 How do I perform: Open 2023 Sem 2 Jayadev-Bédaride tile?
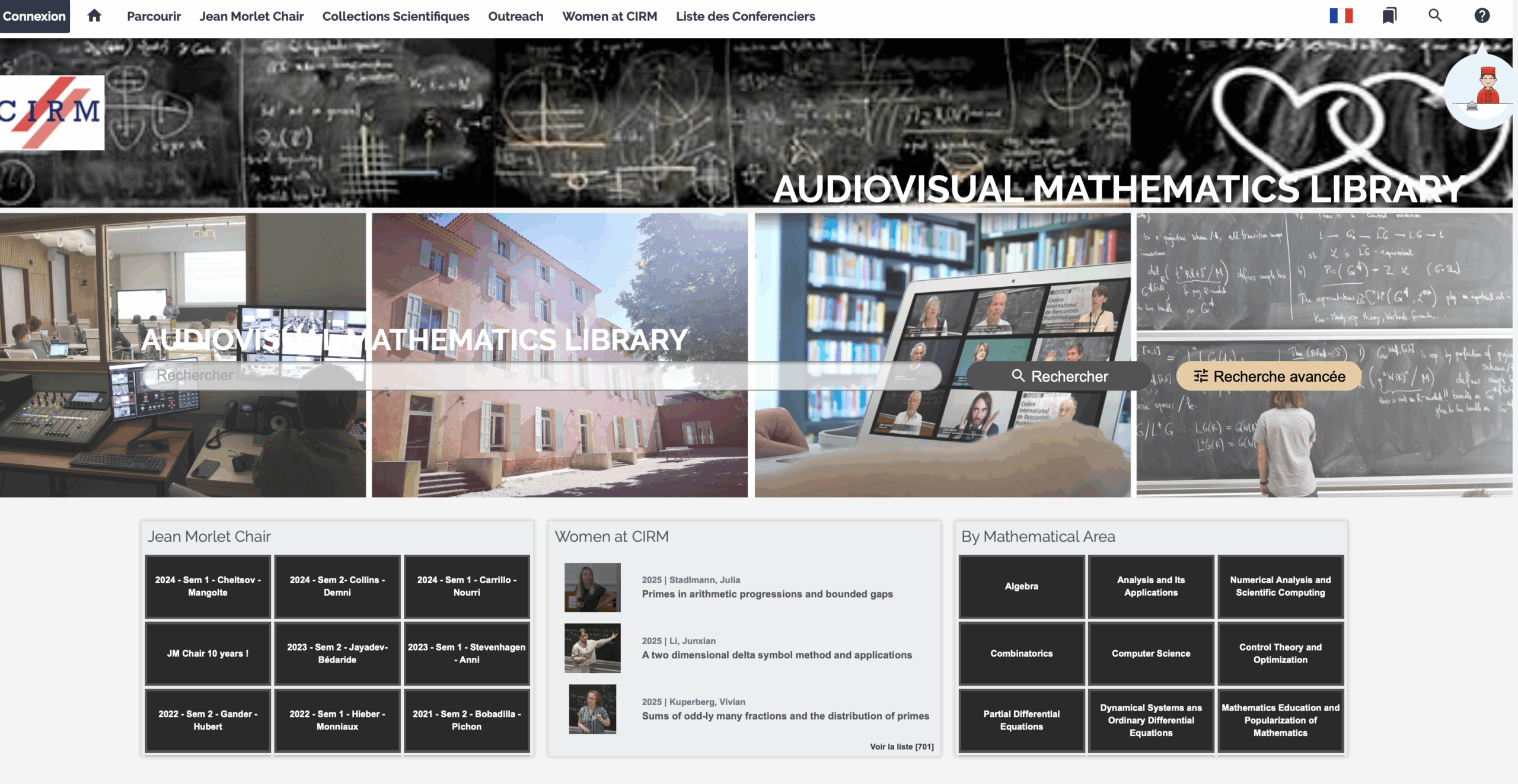pyautogui.click(x=337, y=653)
